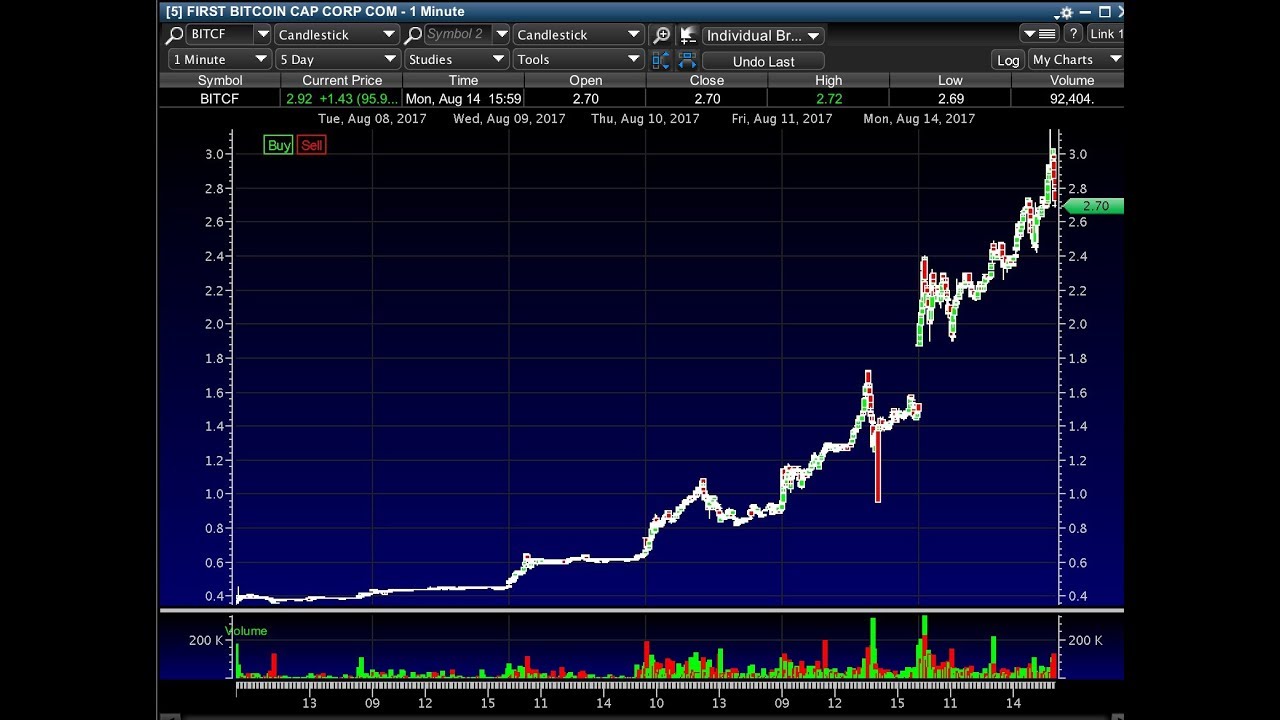Open the My Charts dropdown
The height and width of the screenshot is (720, 1280).
(x=1076, y=59)
